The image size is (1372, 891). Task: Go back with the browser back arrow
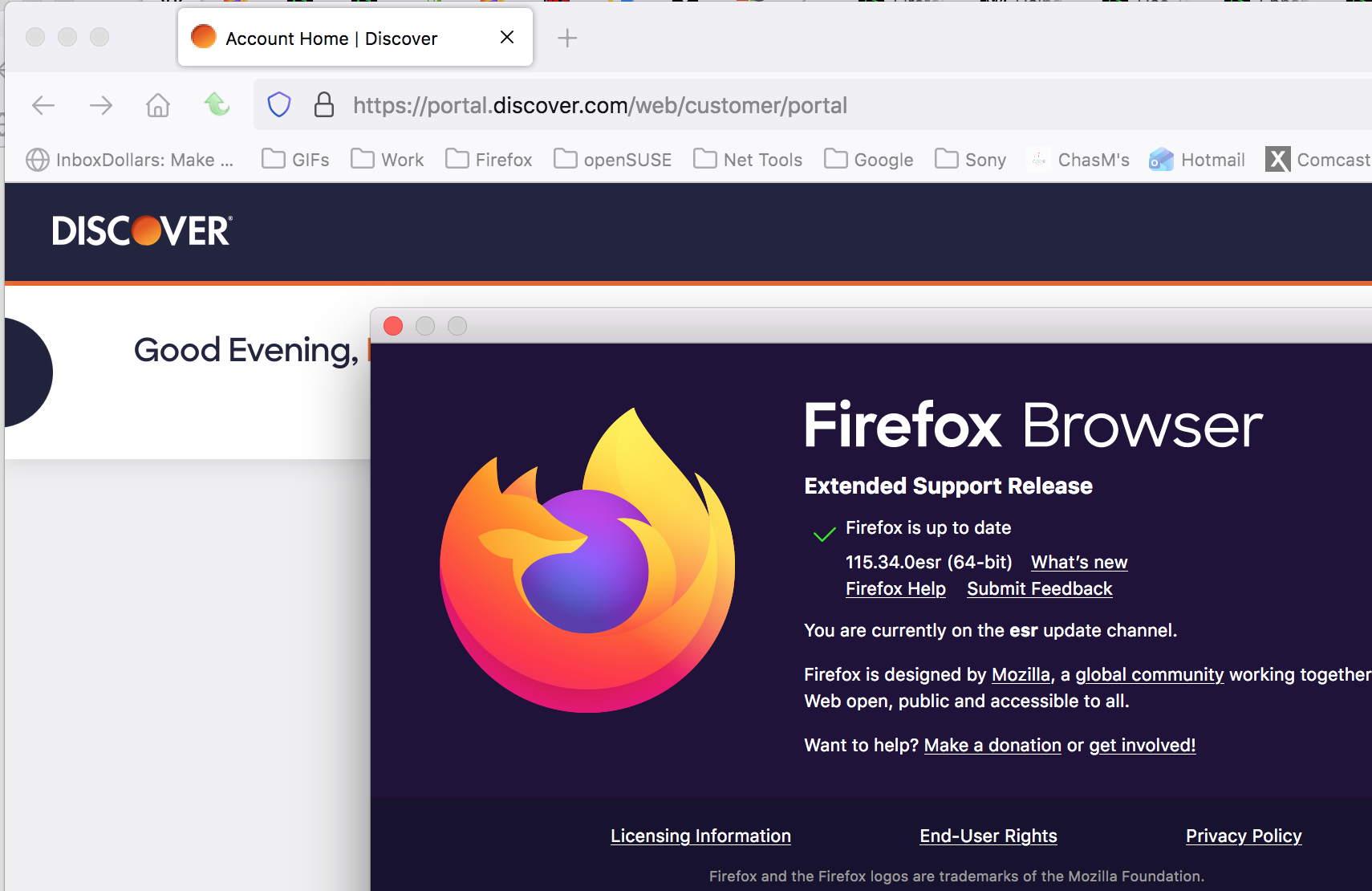click(43, 105)
